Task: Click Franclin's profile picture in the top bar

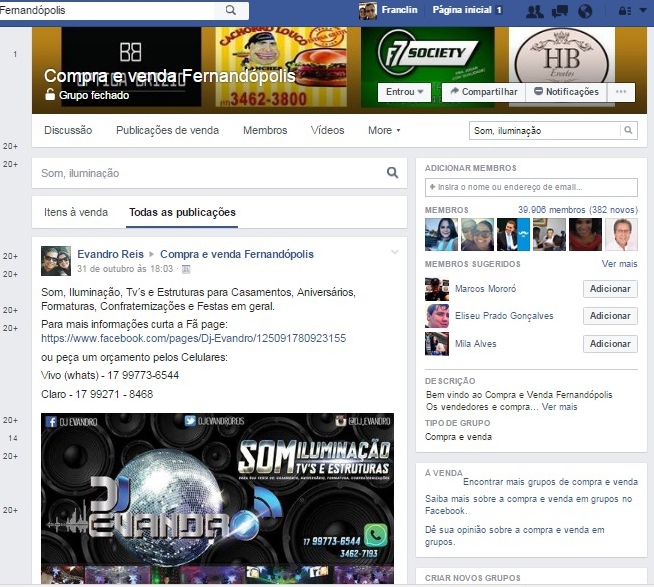Action: pyautogui.click(x=368, y=10)
